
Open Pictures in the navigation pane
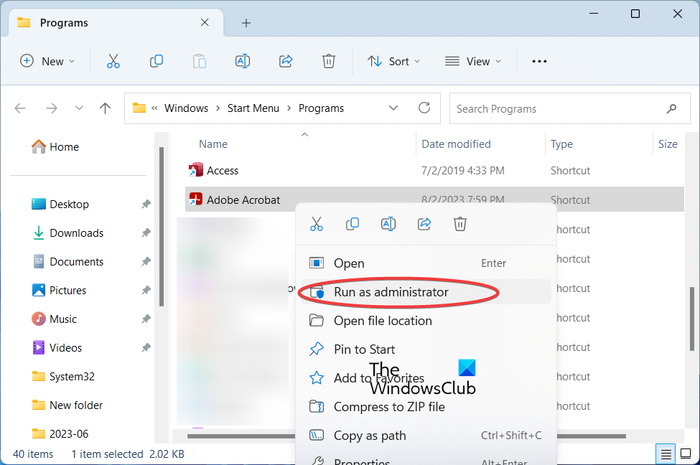point(58,290)
